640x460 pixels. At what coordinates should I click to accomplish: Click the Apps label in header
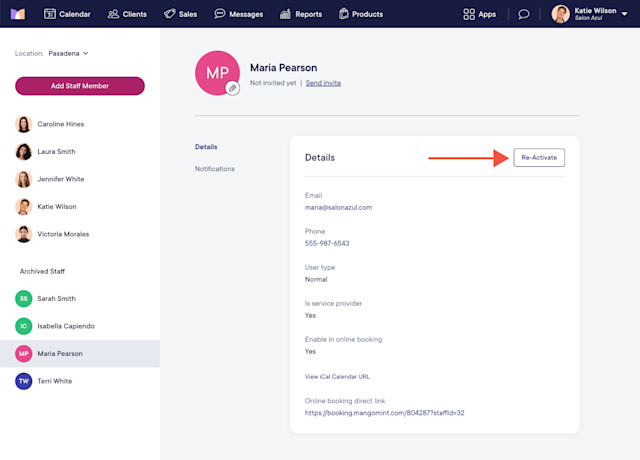click(487, 14)
